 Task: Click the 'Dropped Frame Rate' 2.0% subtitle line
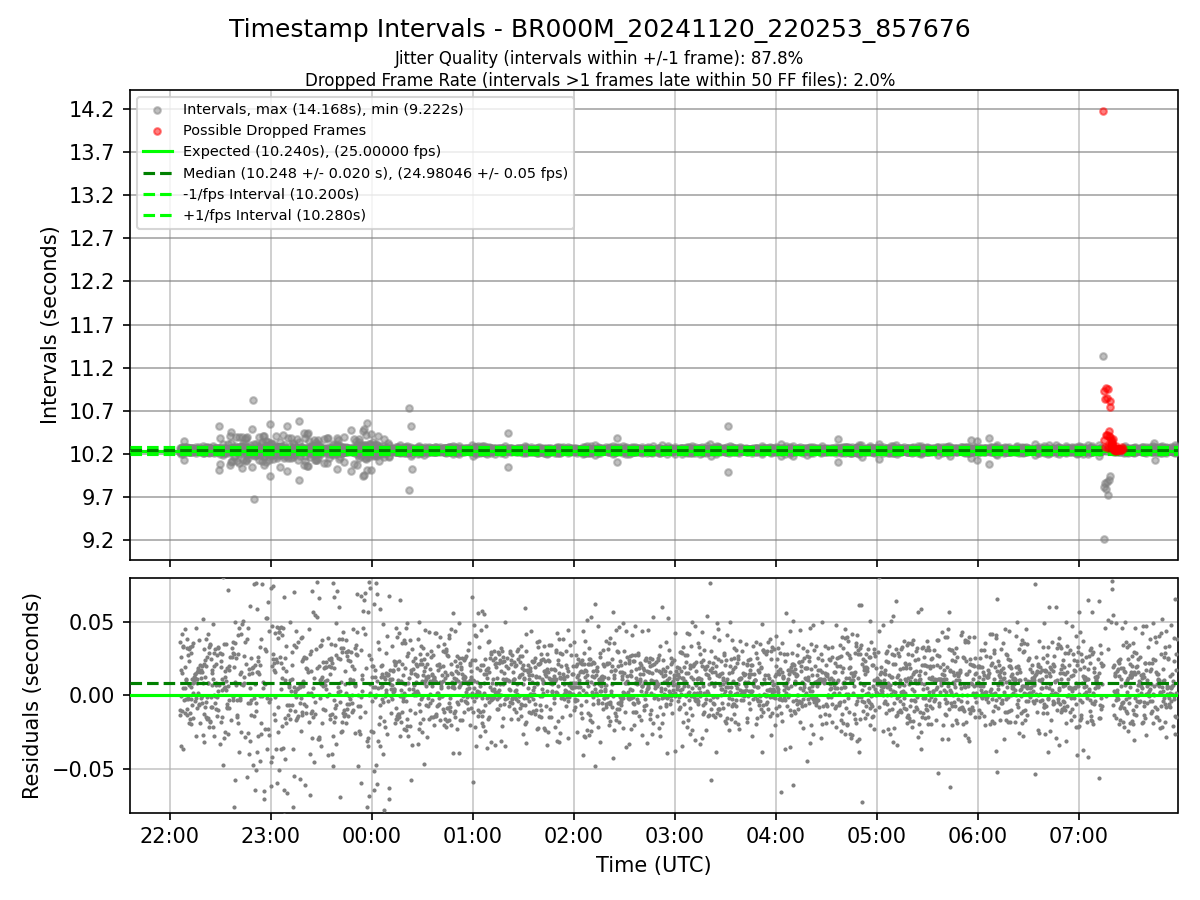tap(599, 80)
